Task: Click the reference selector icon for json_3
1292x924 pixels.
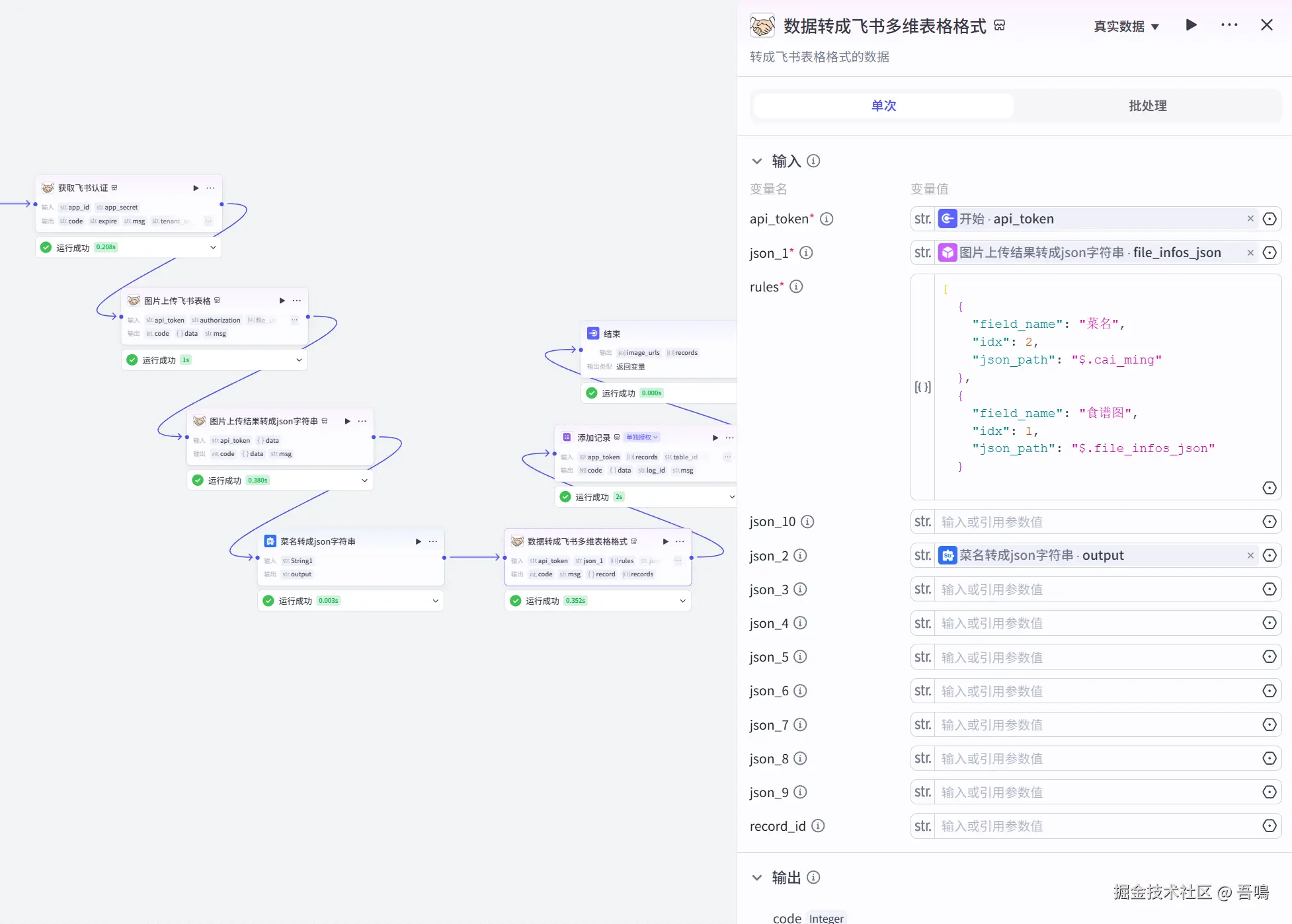Action: pos(1269,589)
